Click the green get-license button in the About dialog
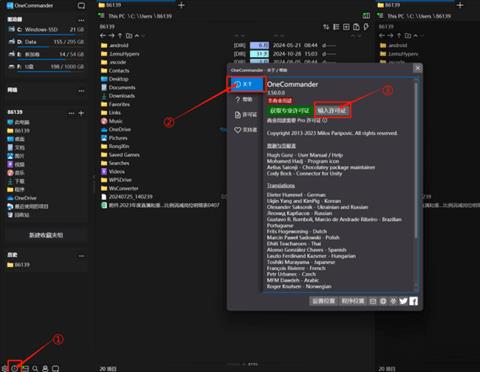Image resolution: width=480 pixels, height=372 pixels. [x=290, y=110]
